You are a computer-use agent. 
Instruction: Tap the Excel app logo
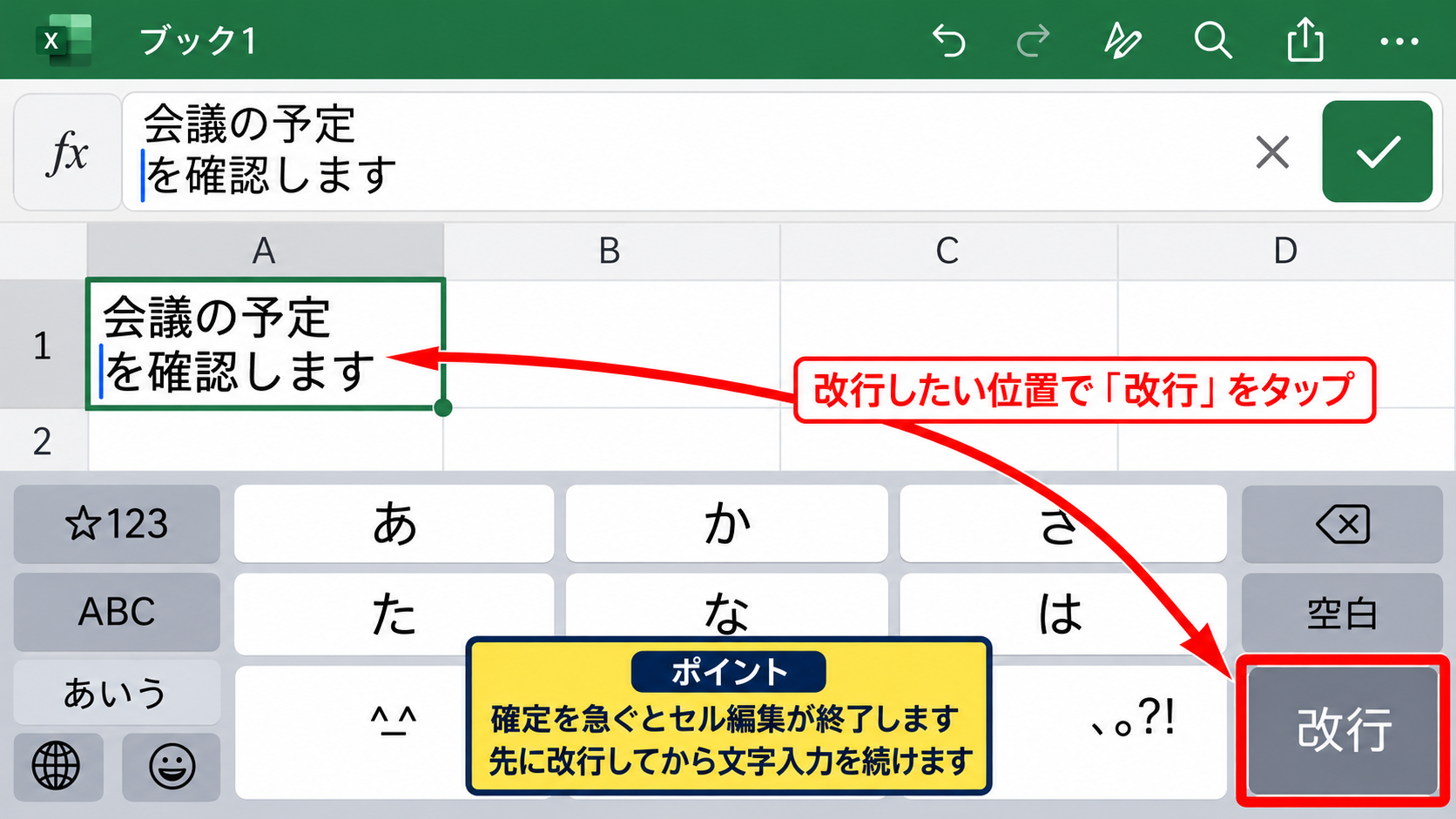pos(64,40)
